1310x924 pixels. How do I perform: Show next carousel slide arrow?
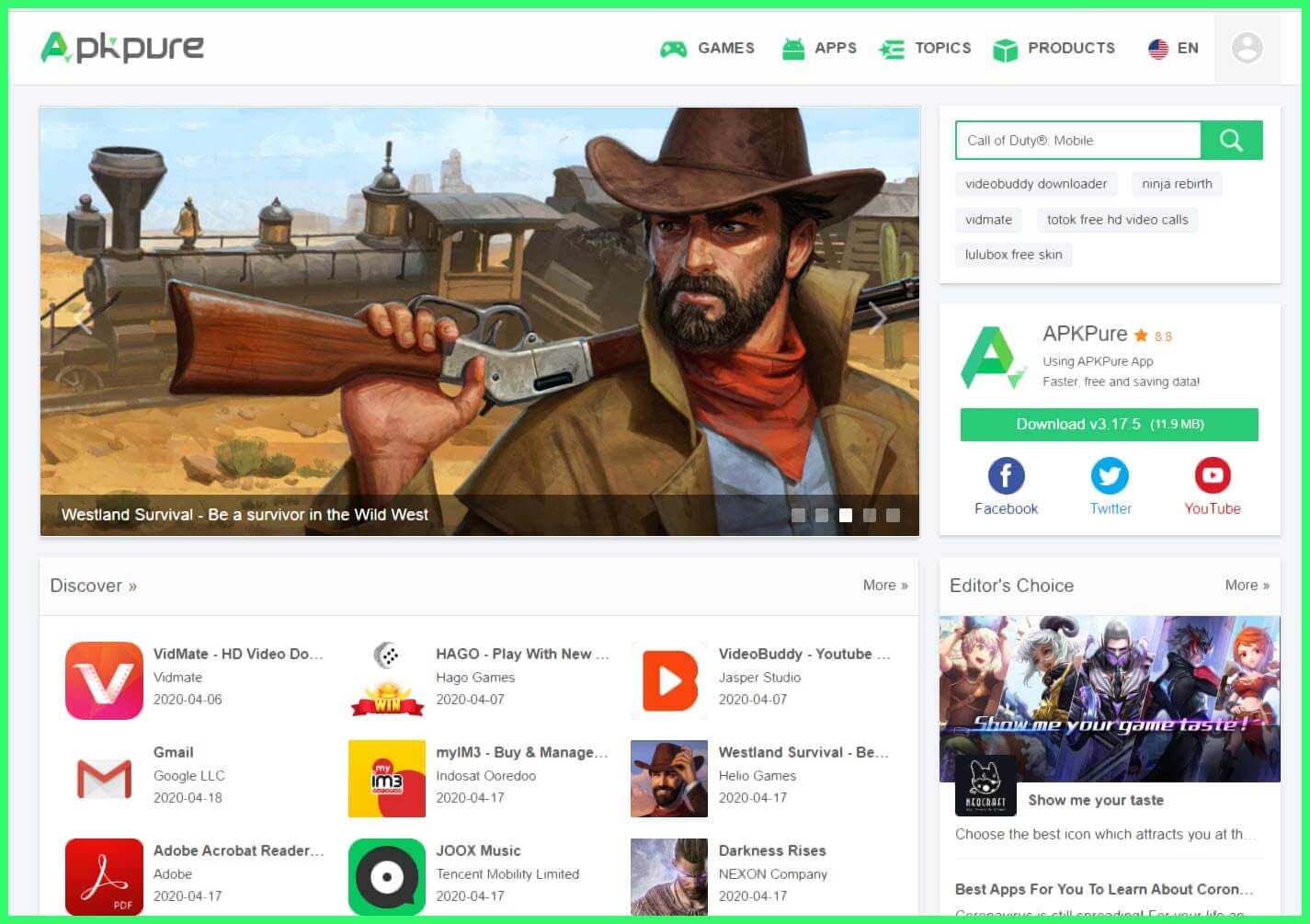pos(877,319)
